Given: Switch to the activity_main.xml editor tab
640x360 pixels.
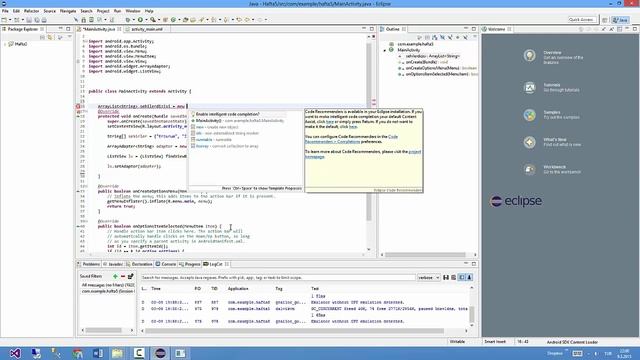Looking at the screenshot, I should (x=146, y=29).
